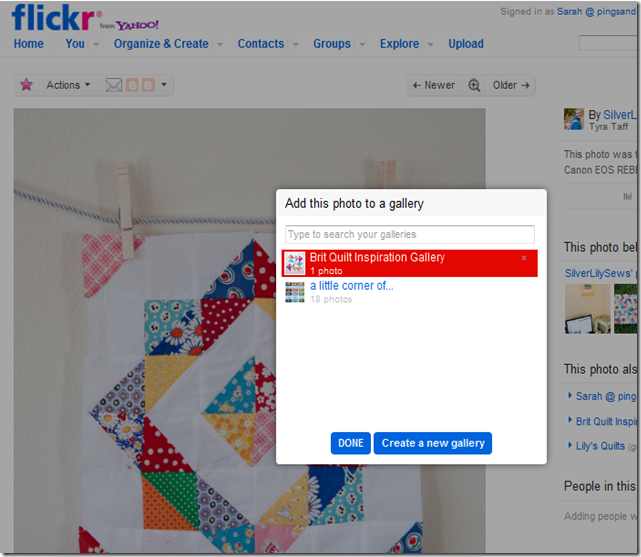
Task: Click the zoom magnifier icon between Newer and Older
Action: pyautogui.click(x=474, y=85)
